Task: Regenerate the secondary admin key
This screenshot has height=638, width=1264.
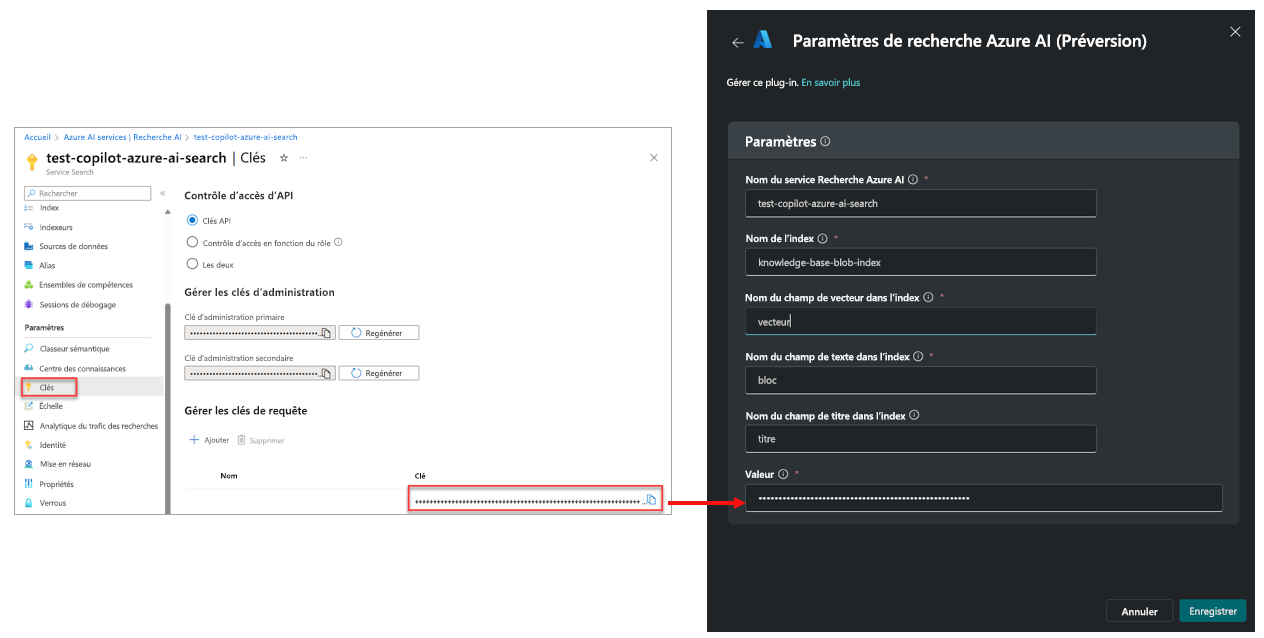Action: pos(378,373)
